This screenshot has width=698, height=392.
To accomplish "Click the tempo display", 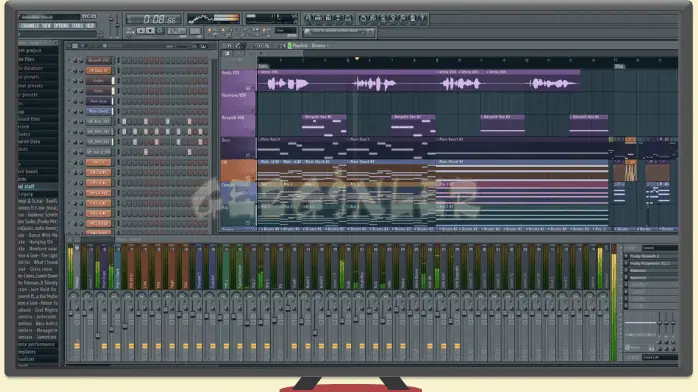I will point(177,31).
